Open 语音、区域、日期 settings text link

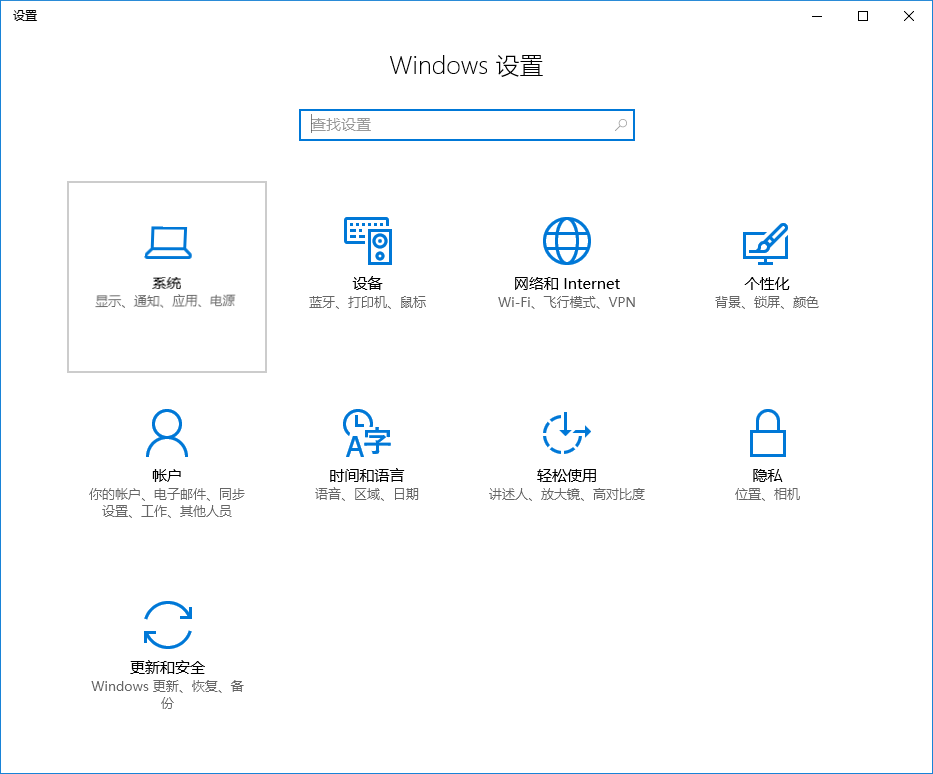pyautogui.click(x=367, y=493)
